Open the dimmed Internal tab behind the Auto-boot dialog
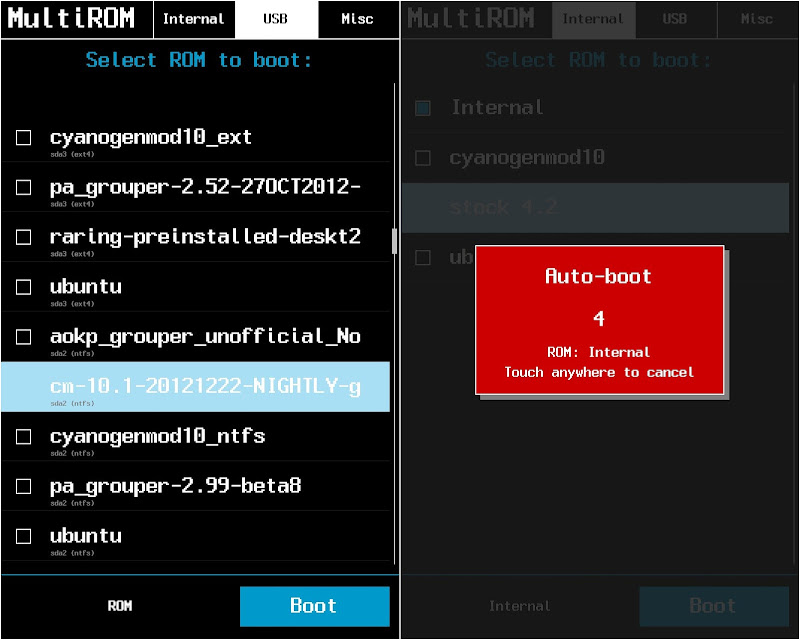 click(x=593, y=19)
